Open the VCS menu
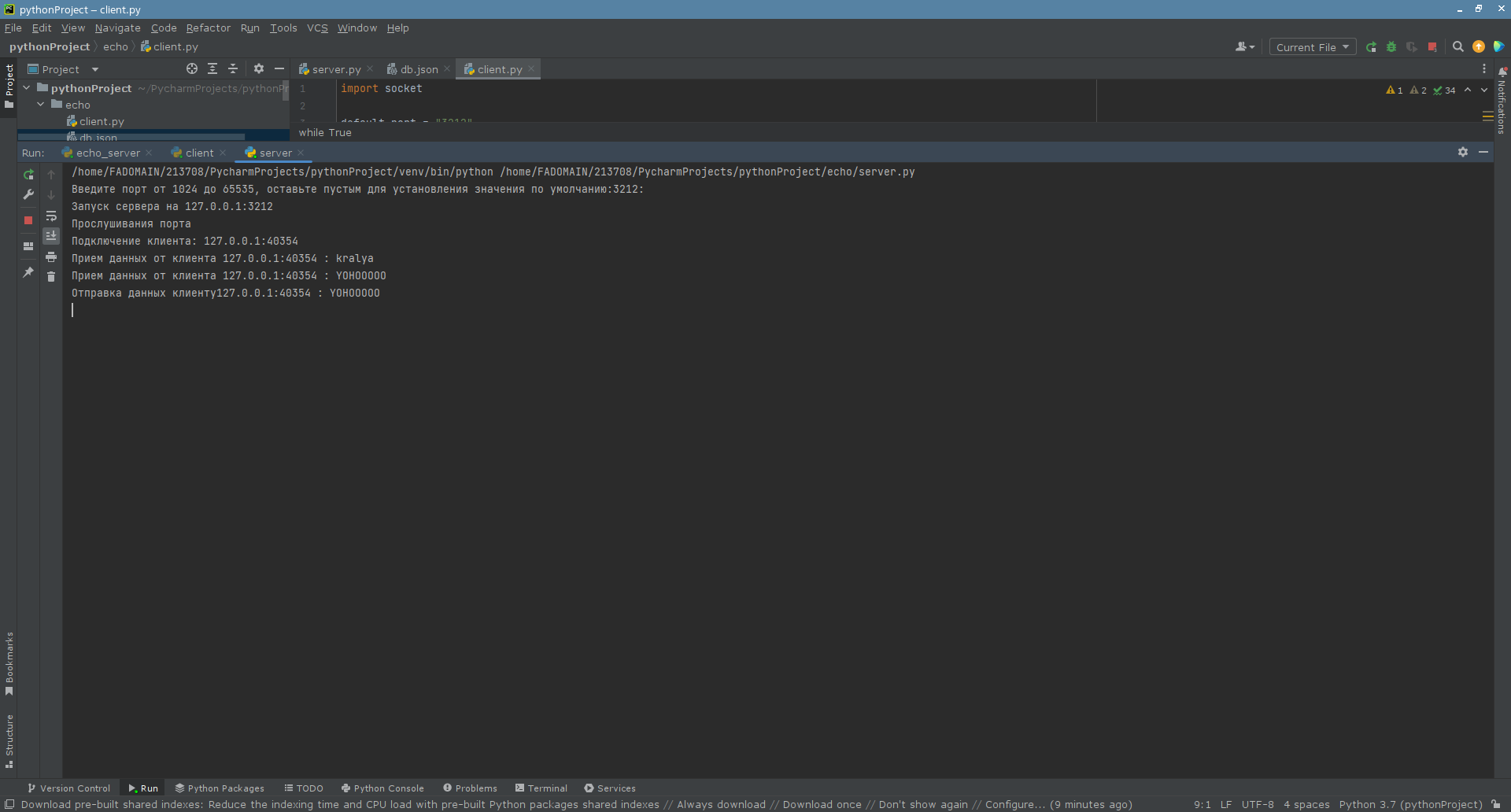 point(317,28)
